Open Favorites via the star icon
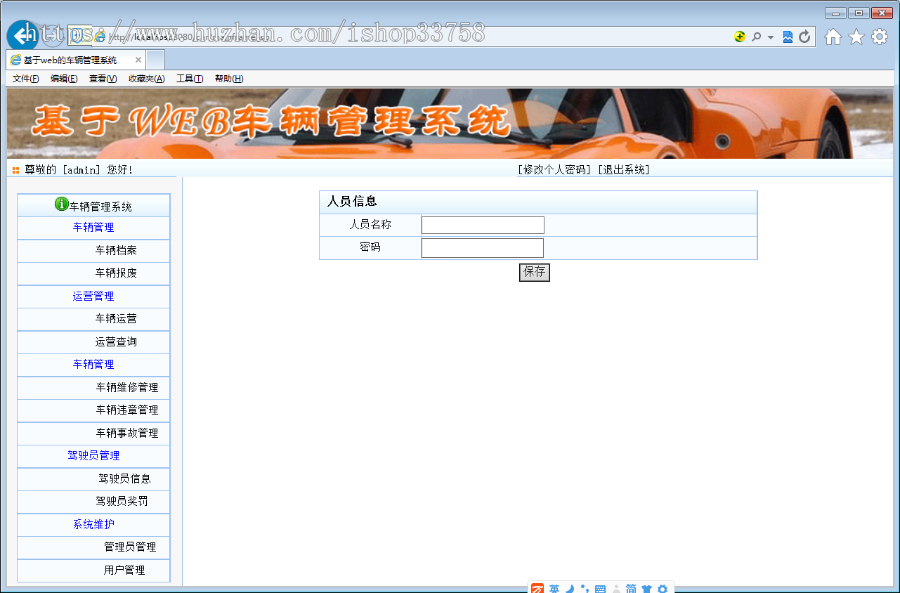Viewport: 900px width, 593px height. click(x=856, y=36)
